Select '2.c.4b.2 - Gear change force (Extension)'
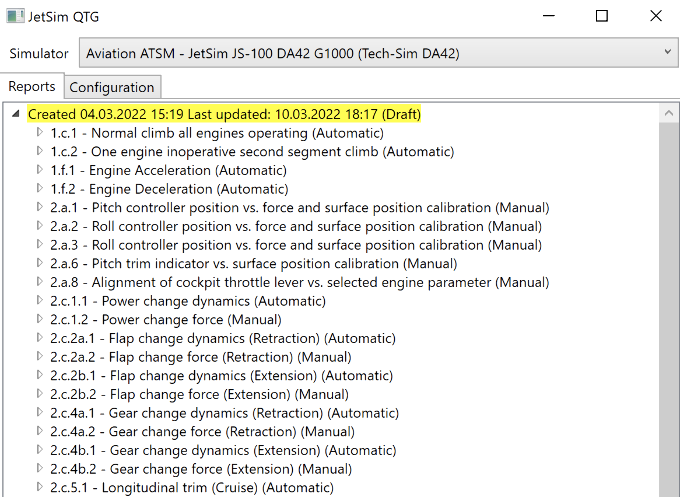The width and height of the screenshot is (680, 497). point(201,469)
